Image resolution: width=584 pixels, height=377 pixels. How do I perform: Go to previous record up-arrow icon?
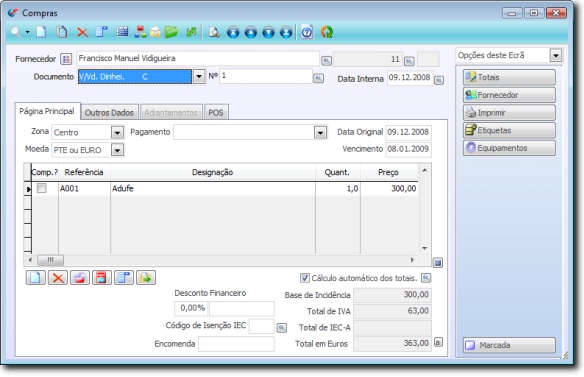coord(251,32)
